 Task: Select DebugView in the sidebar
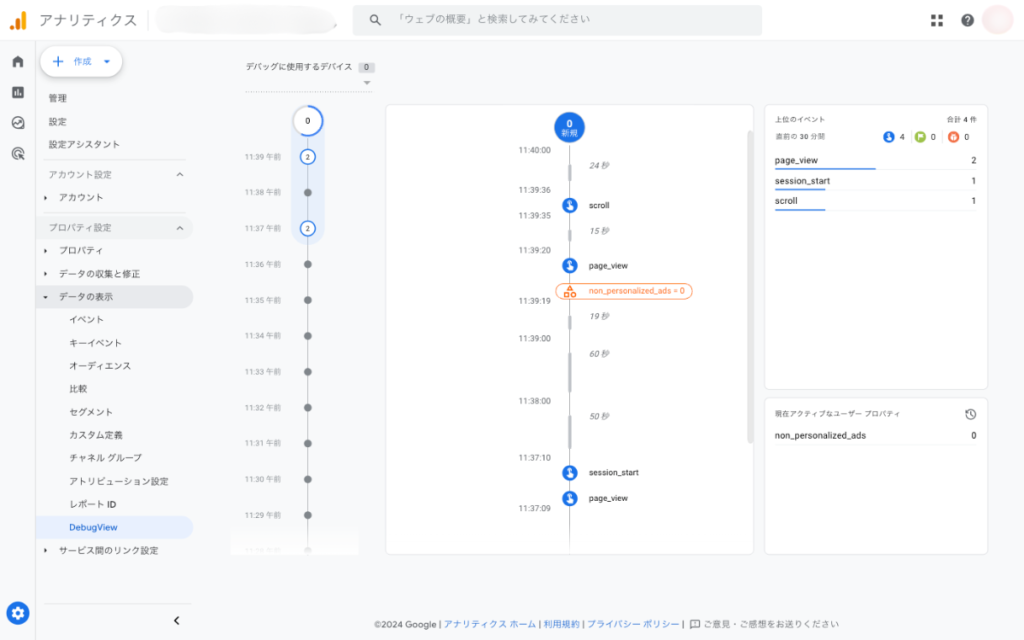[x=93, y=527]
